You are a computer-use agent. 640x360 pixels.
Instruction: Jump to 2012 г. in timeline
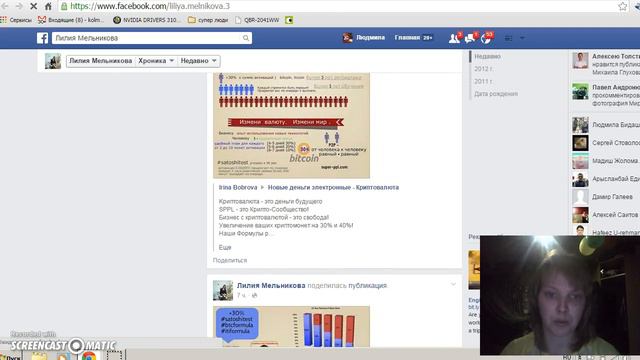483,69
